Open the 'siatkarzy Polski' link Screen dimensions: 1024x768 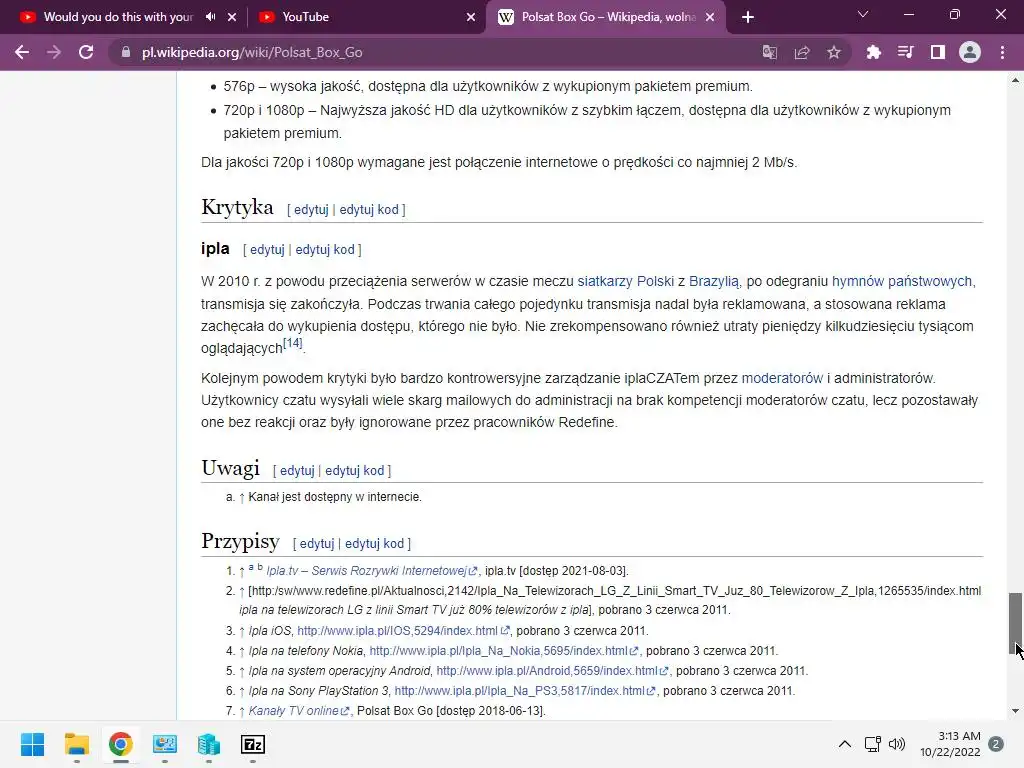(x=626, y=281)
